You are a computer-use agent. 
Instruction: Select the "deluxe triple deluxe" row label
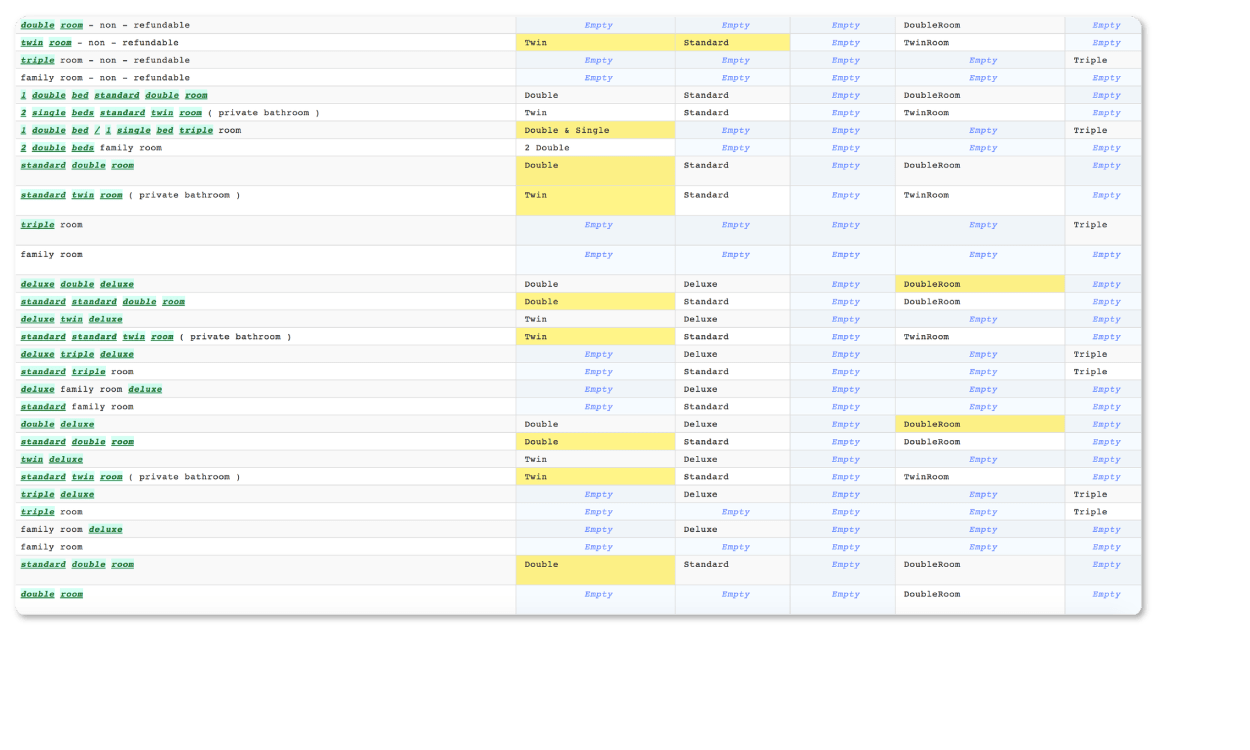(x=77, y=354)
